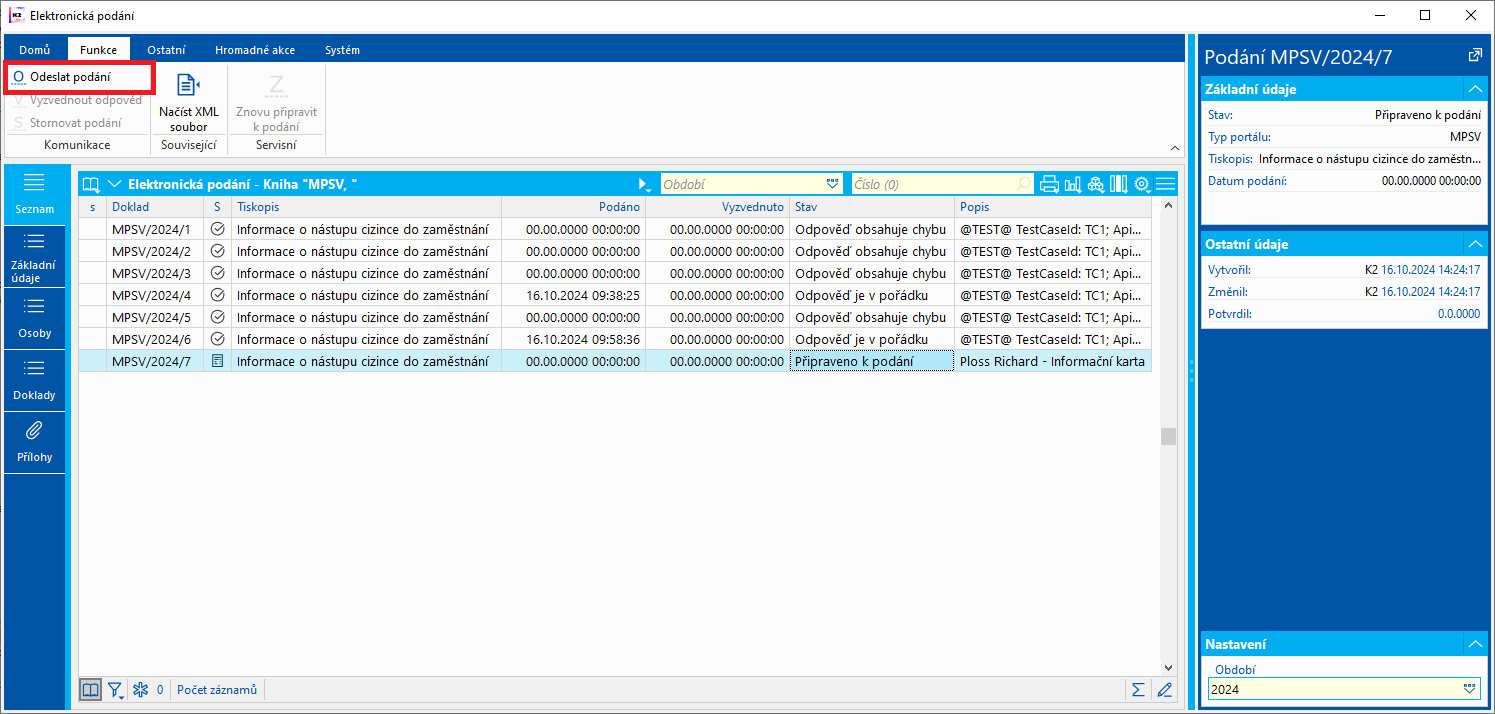The width and height of the screenshot is (1495, 714).
Task: Click the print icon in list header
Action: pos(1050,184)
